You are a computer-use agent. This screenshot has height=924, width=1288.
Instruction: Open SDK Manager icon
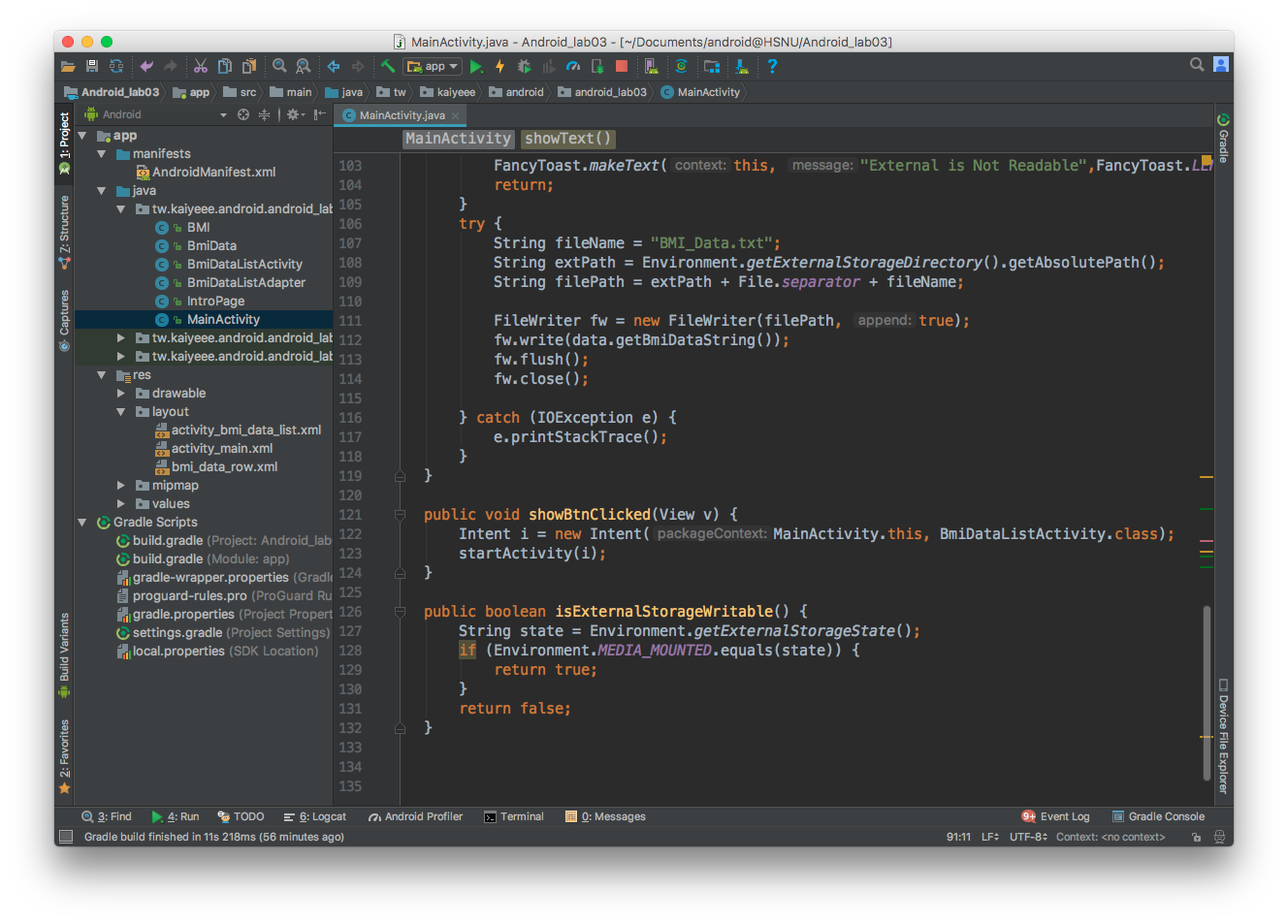pos(742,66)
